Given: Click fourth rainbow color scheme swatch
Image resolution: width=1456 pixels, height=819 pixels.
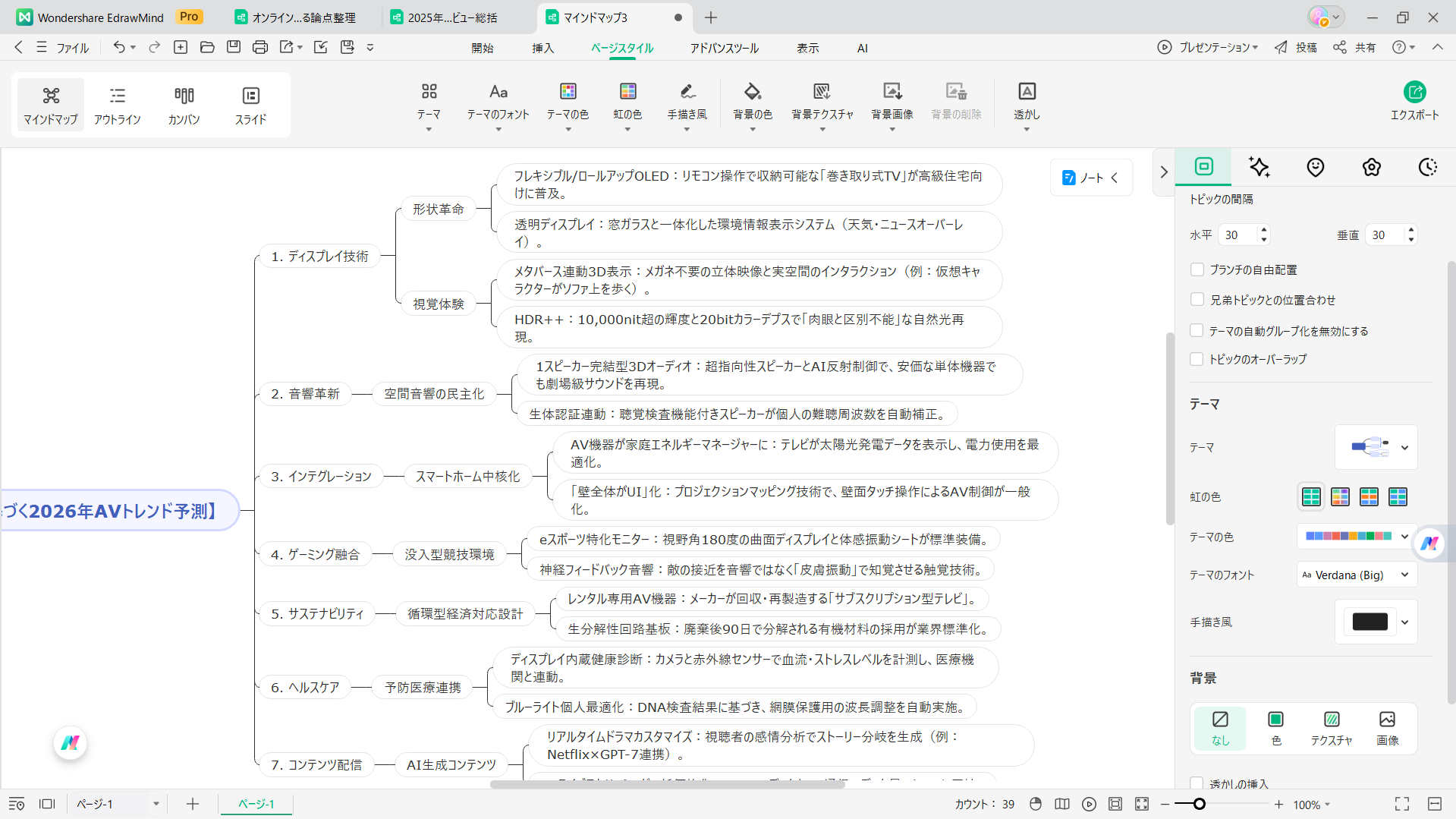Looking at the screenshot, I should [1398, 497].
